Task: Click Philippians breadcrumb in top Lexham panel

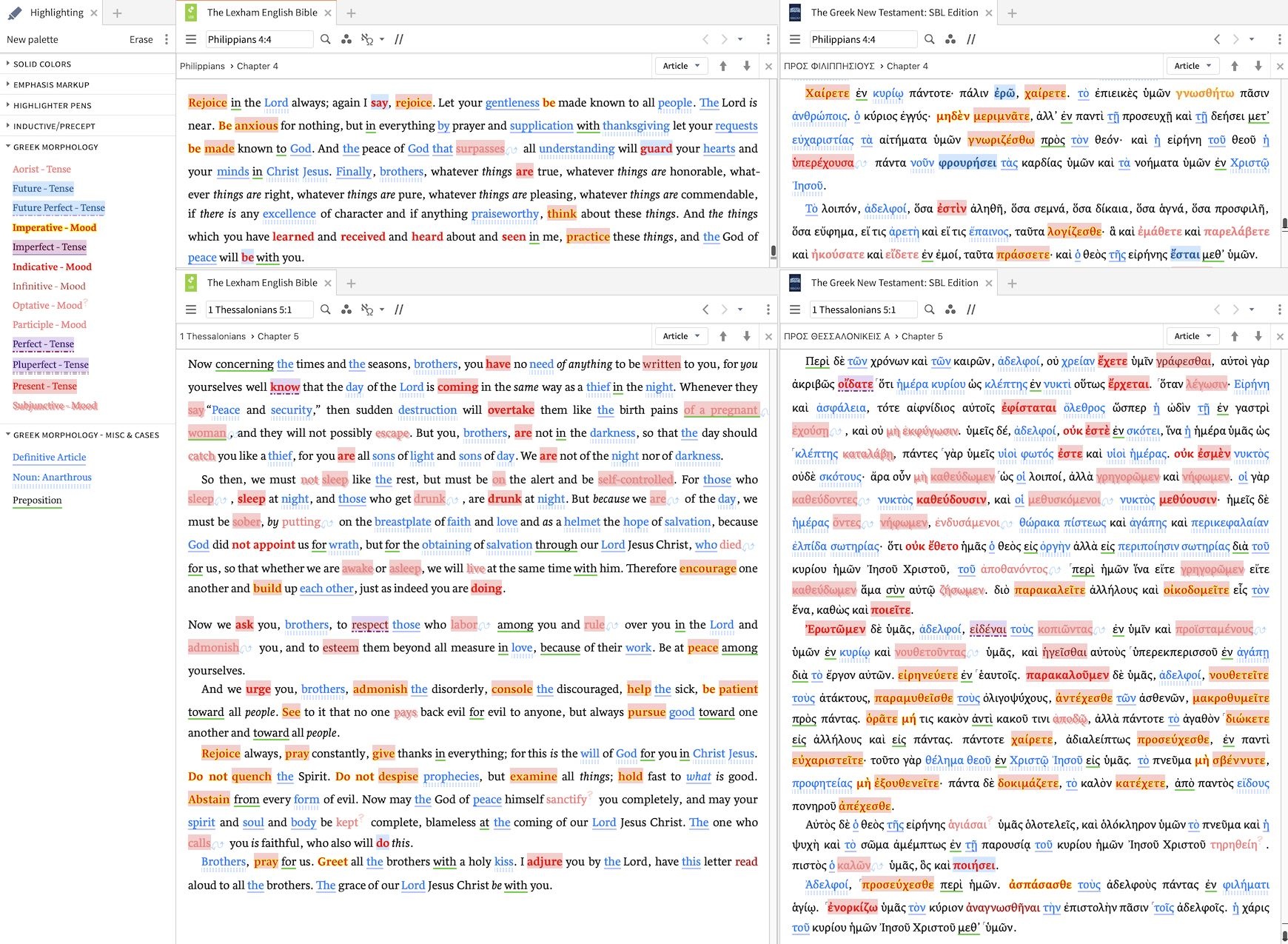Action: (202, 66)
